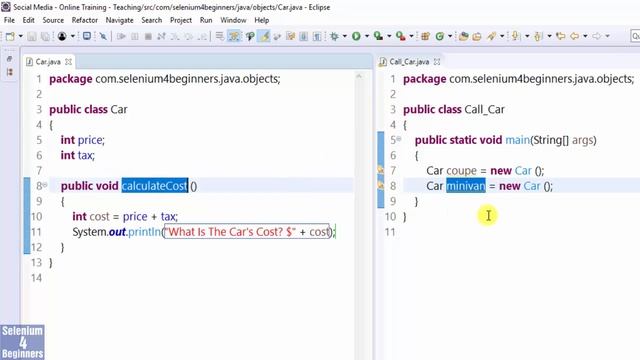Click warning marker on Call_Car line 7
640x360 pixels.
(380, 170)
